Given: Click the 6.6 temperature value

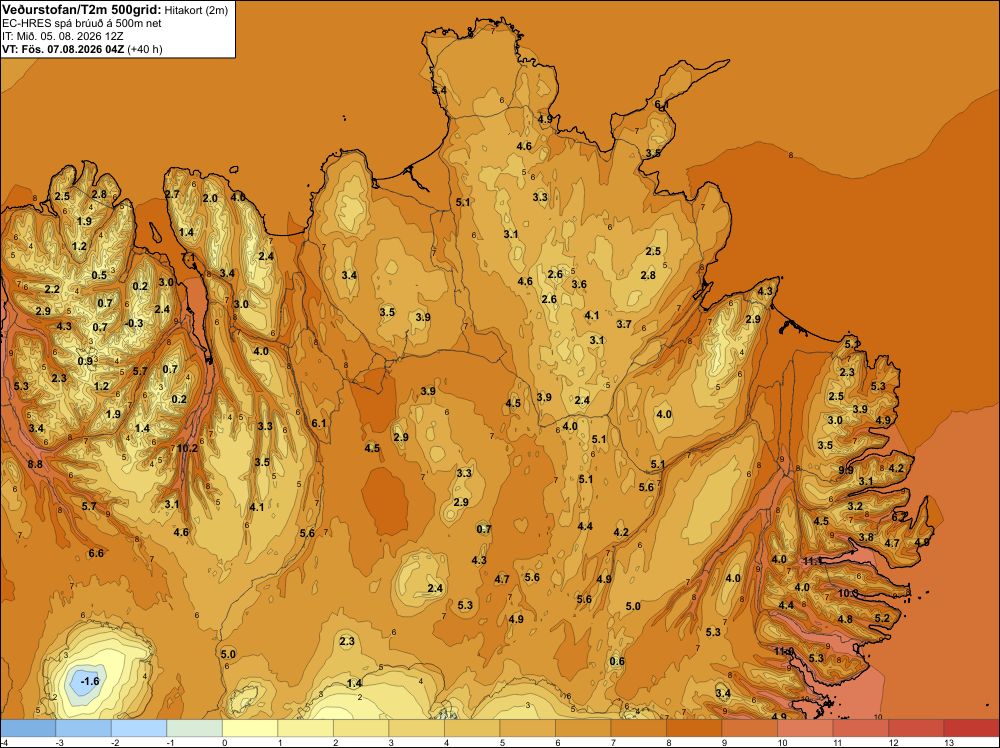Looking at the screenshot, I should click(96, 553).
